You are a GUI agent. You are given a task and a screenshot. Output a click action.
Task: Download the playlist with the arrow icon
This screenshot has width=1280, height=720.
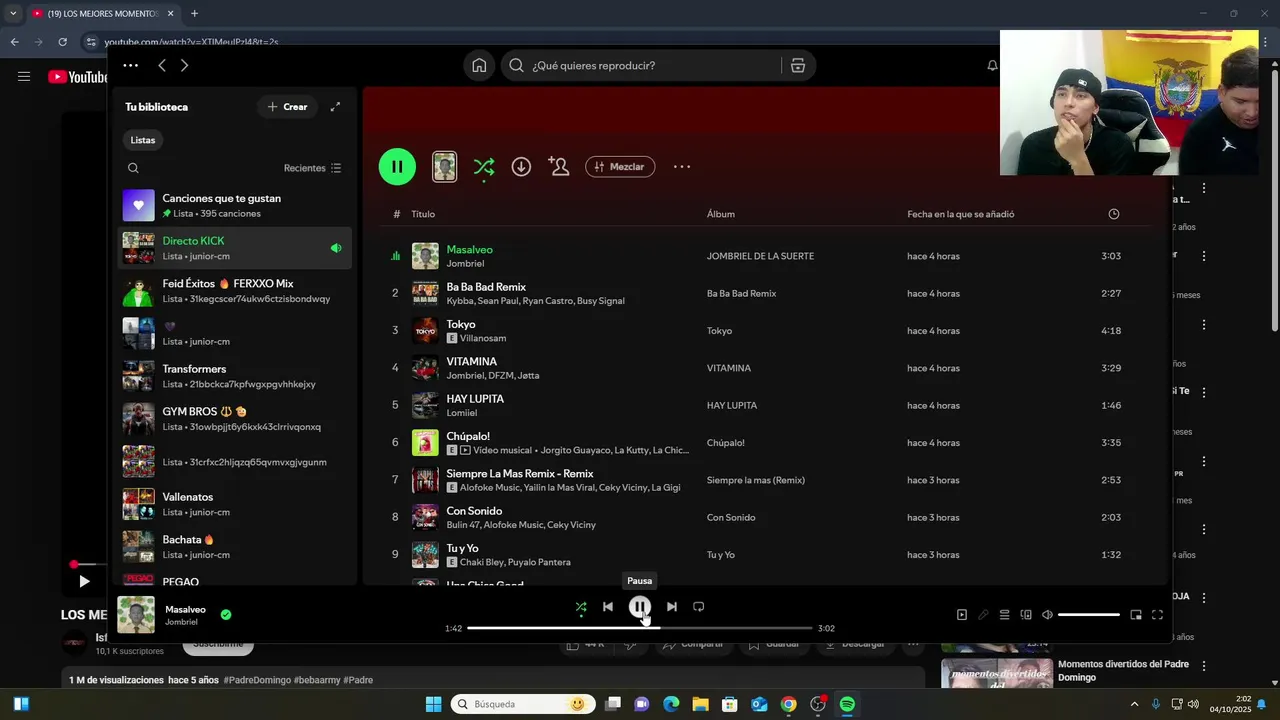521,167
